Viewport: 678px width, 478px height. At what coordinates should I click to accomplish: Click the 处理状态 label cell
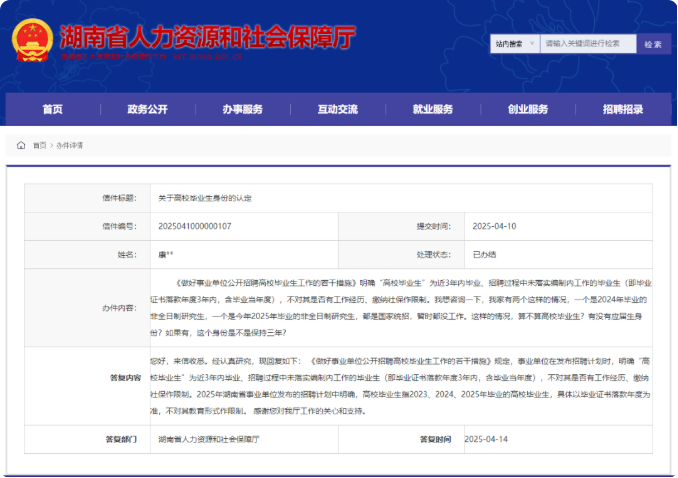point(401,254)
